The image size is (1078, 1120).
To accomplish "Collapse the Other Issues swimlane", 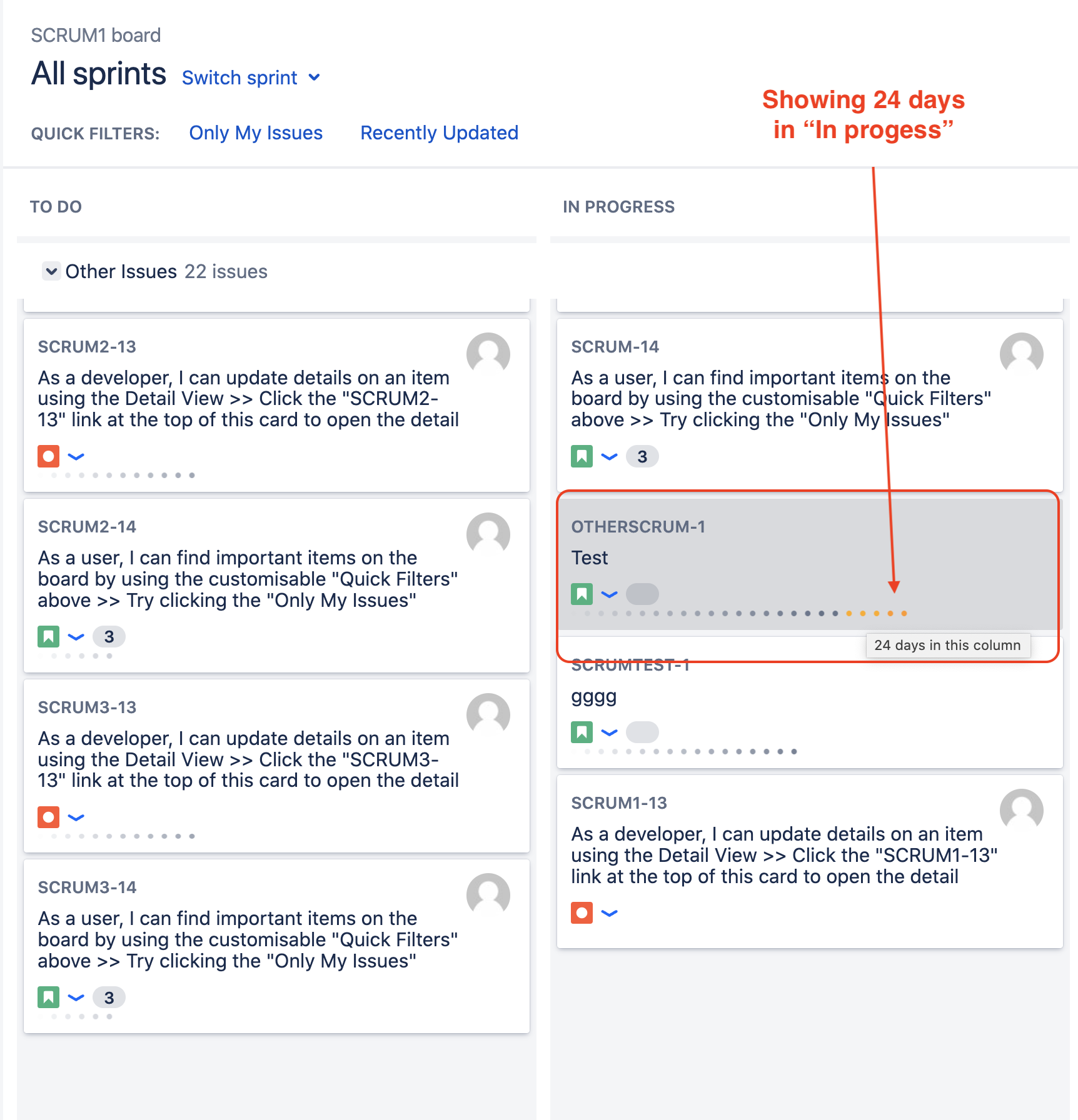I will tap(51, 271).
